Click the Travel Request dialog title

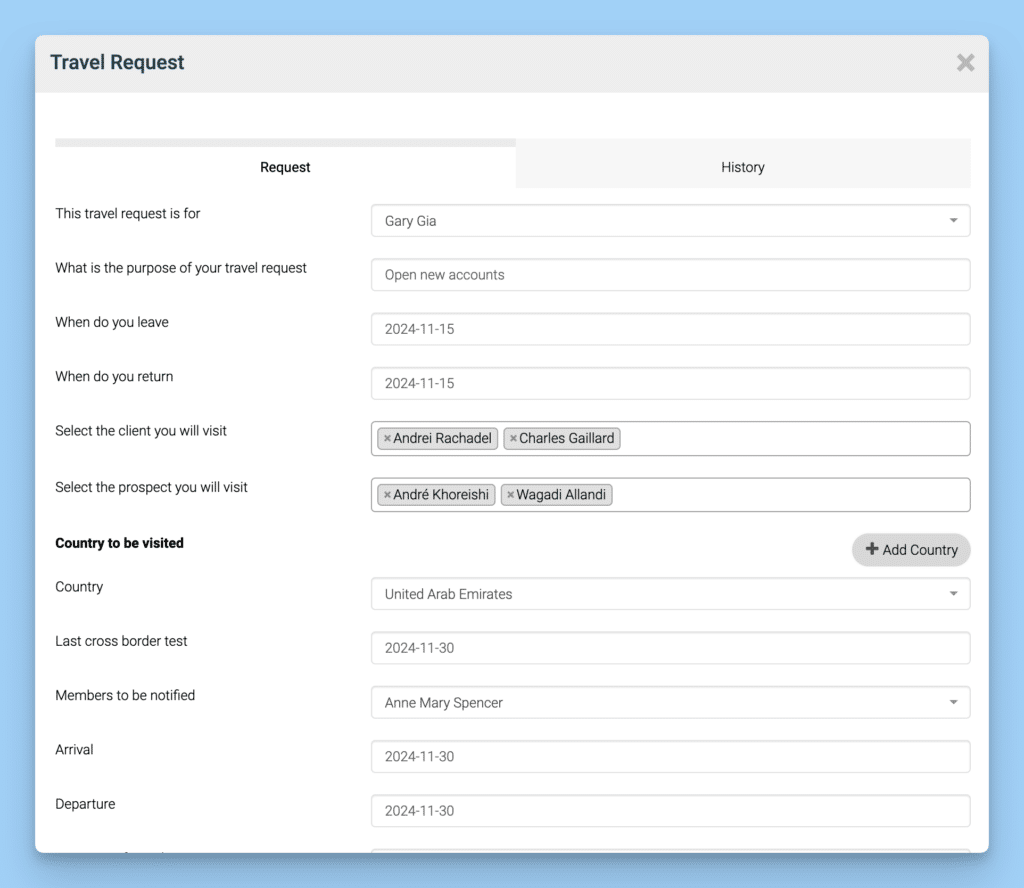coord(118,63)
